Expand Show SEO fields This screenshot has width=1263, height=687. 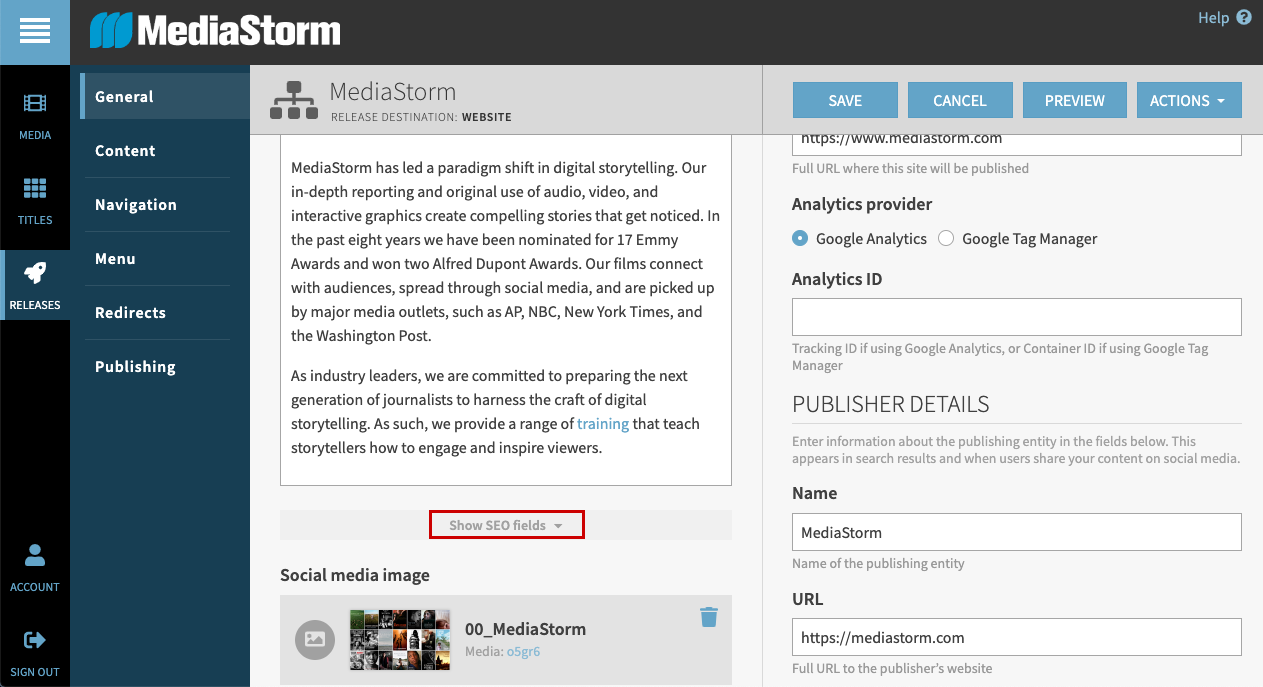coord(506,525)
